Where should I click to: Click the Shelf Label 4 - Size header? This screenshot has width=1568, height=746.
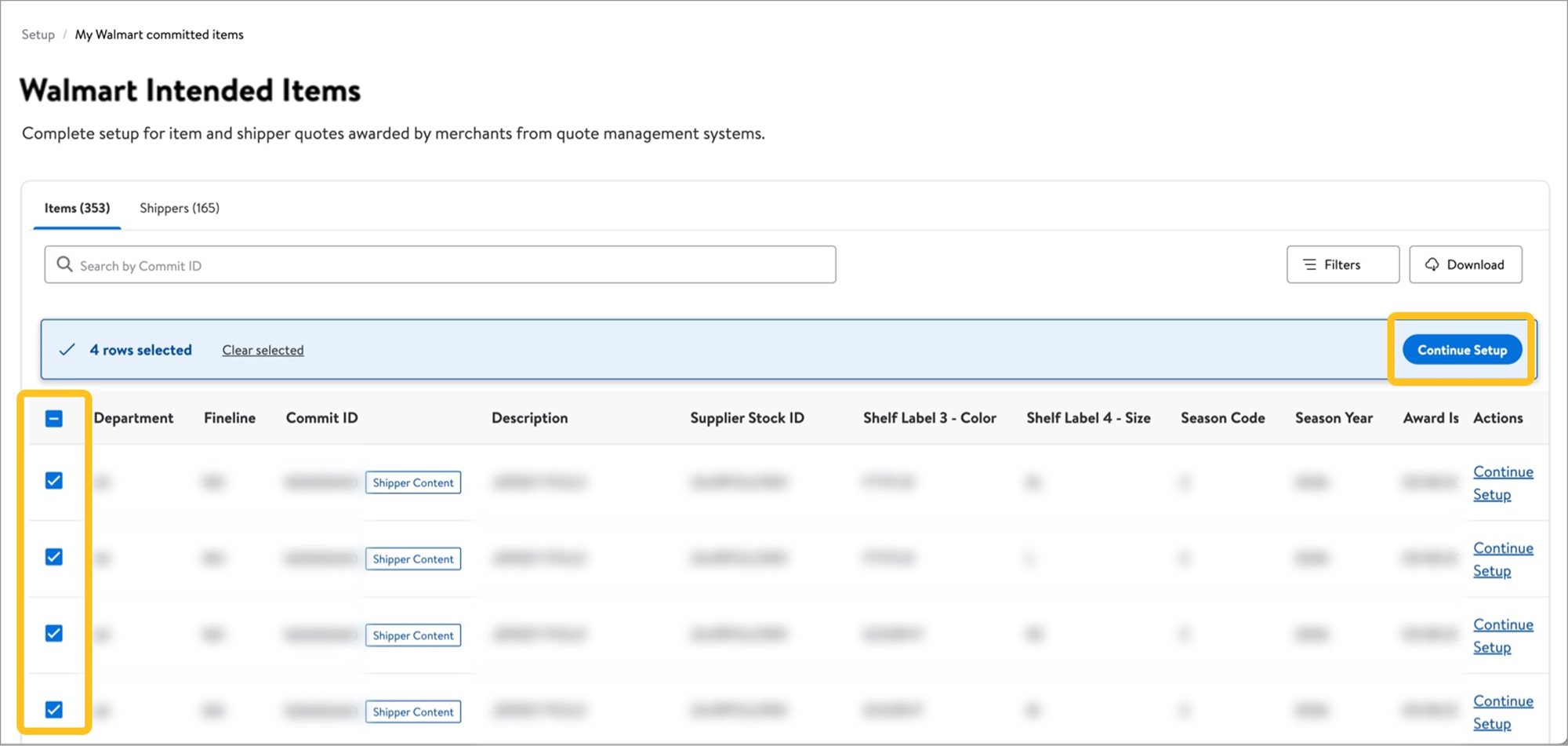pos(1089,418)
